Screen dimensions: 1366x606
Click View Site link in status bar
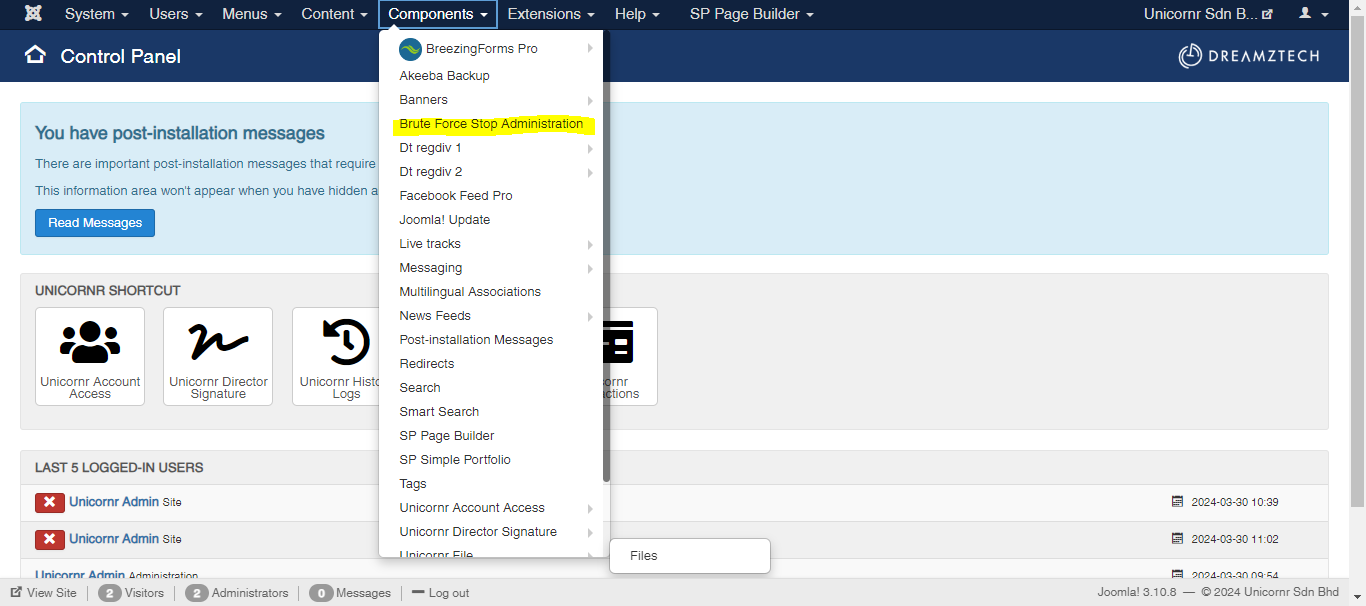coord(43,593)
